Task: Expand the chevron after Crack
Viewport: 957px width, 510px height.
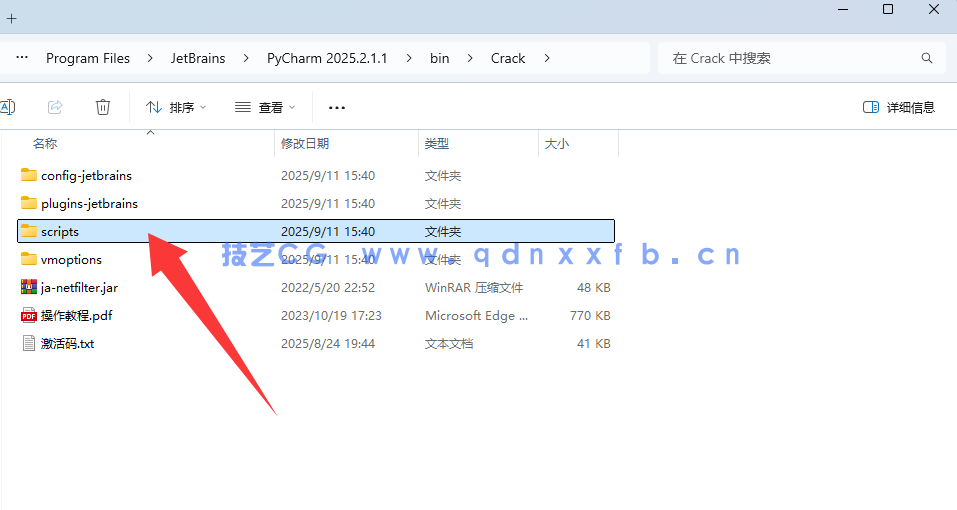Action: pos(547,58)
